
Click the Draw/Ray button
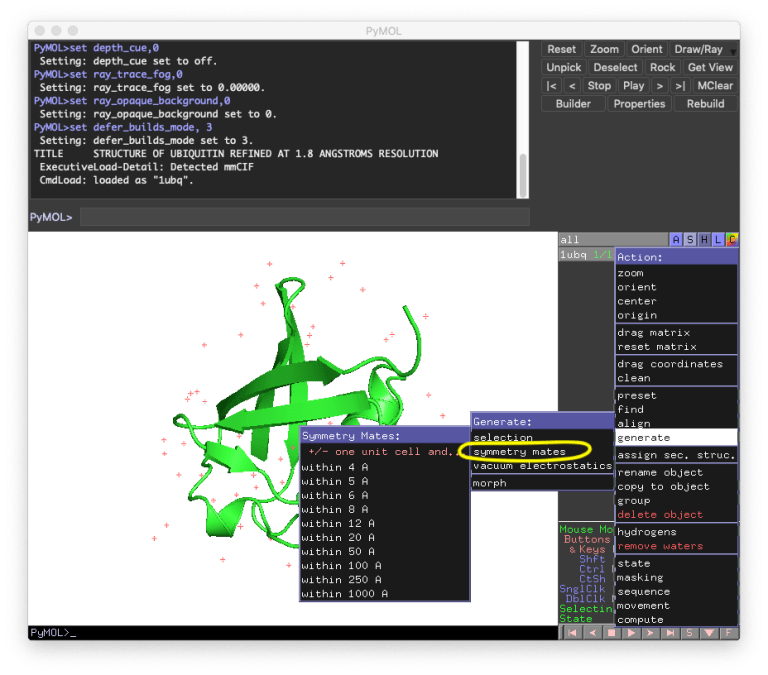coord(698,49)
